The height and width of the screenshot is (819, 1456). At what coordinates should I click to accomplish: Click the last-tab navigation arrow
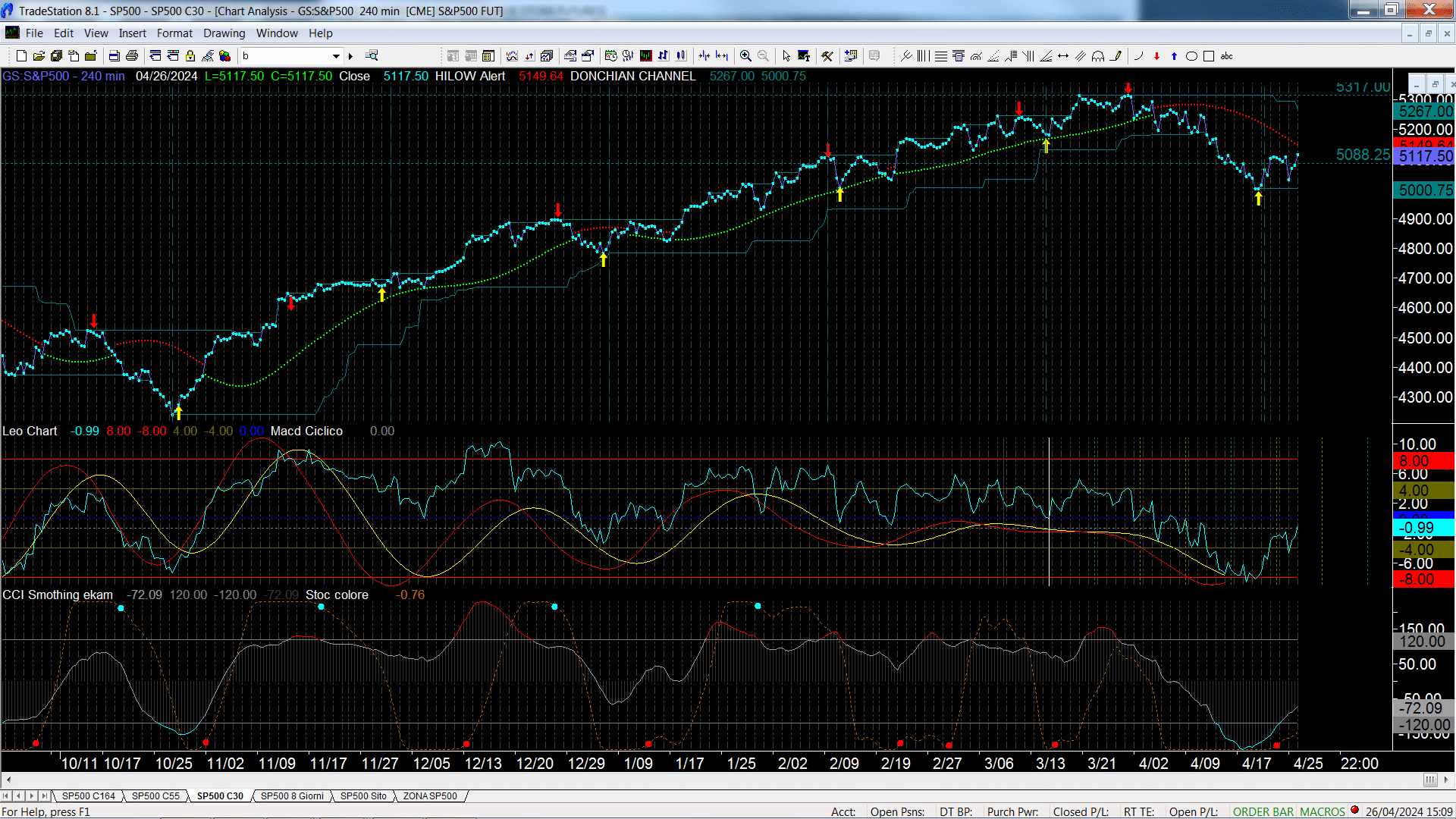pyautogui.click(x=45, y=796)
